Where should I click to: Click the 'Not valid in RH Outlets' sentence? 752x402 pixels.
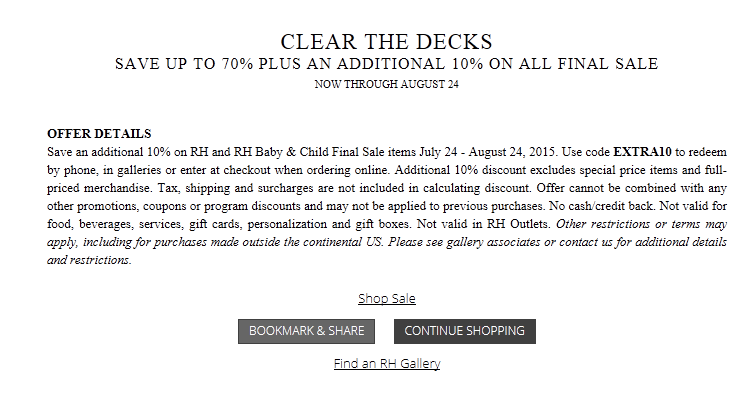[483, 224]
